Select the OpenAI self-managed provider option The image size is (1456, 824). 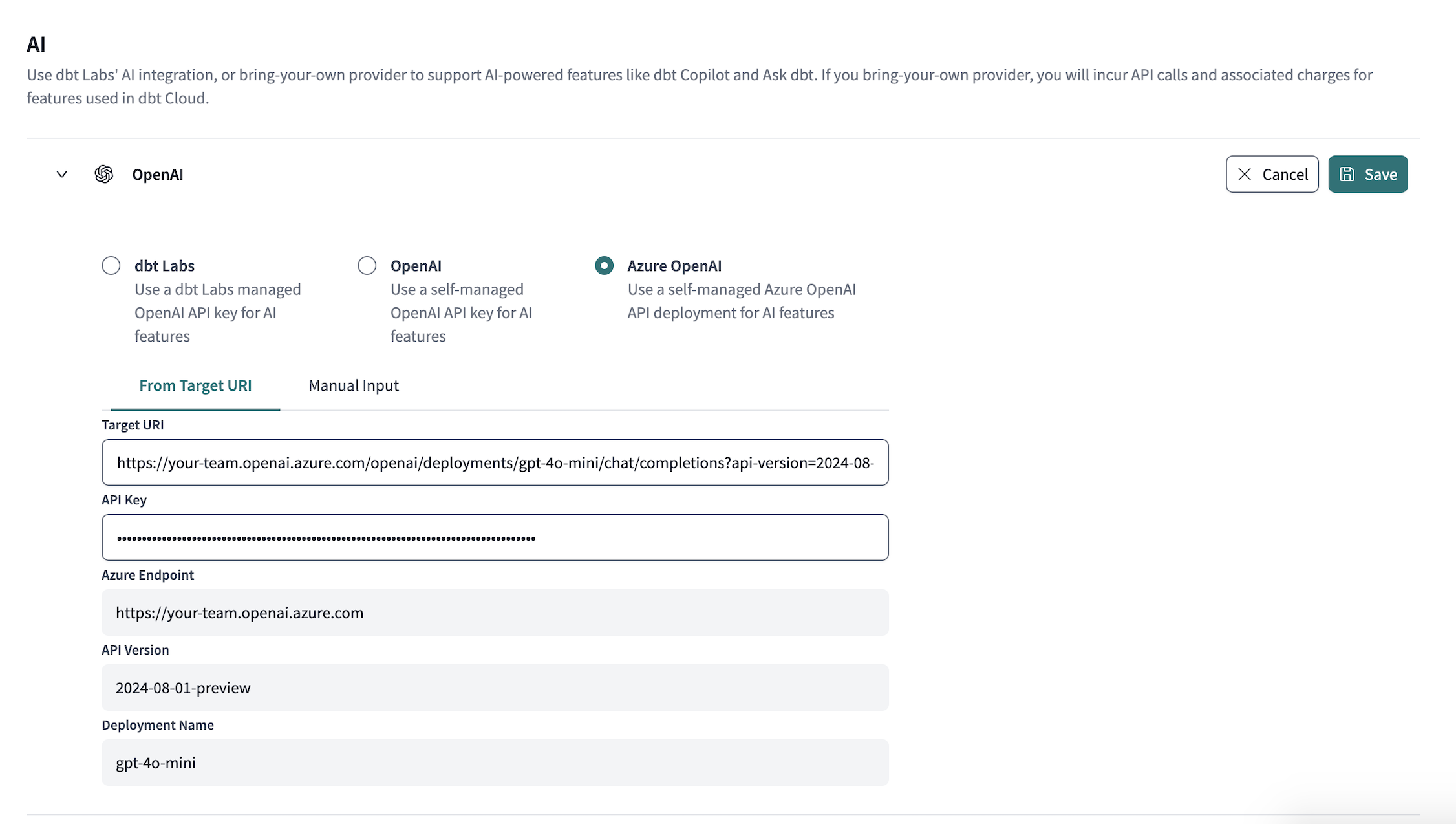pyautogui.click(x=367, y=265)
